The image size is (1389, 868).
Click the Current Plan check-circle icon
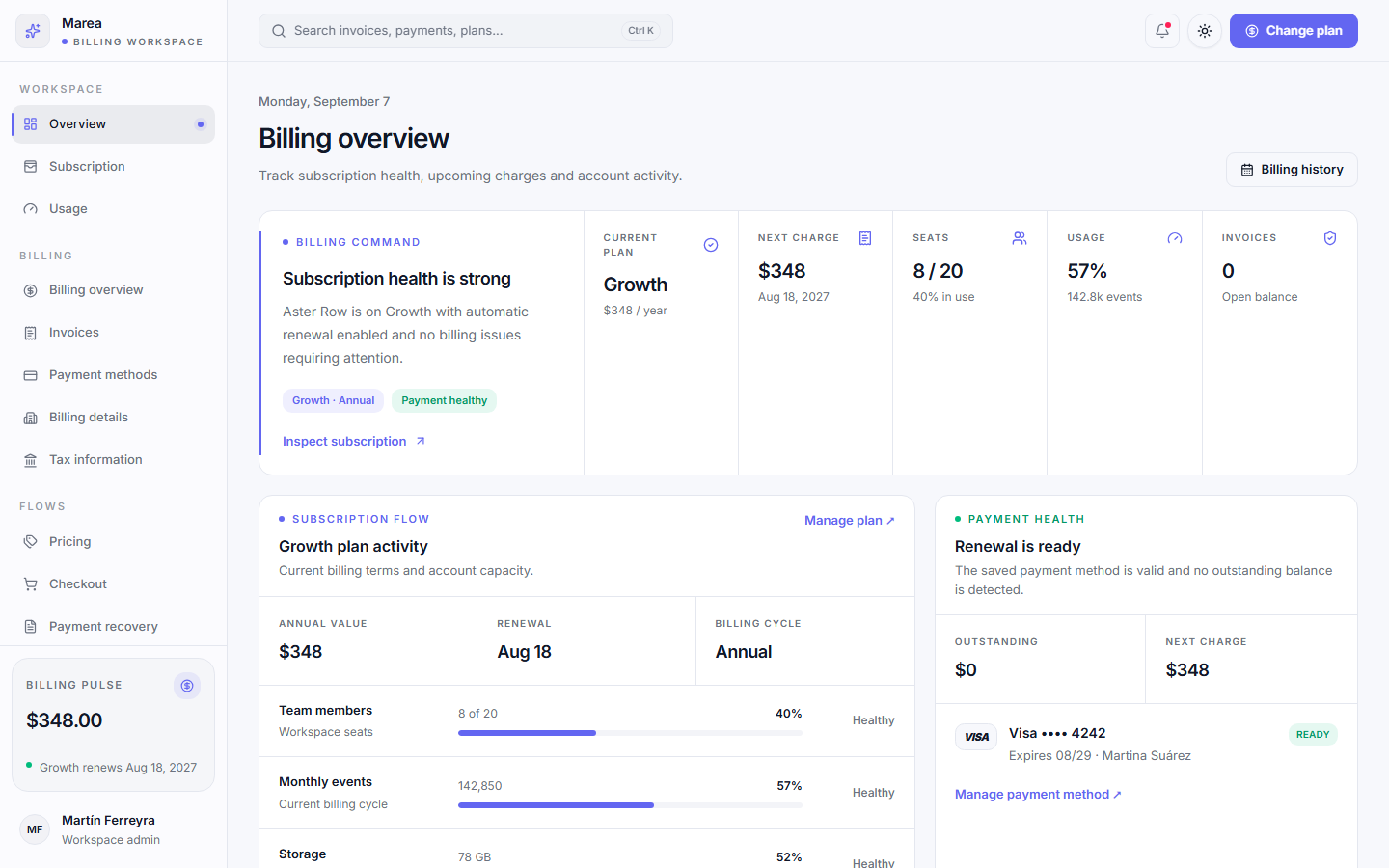pos(711,245)
